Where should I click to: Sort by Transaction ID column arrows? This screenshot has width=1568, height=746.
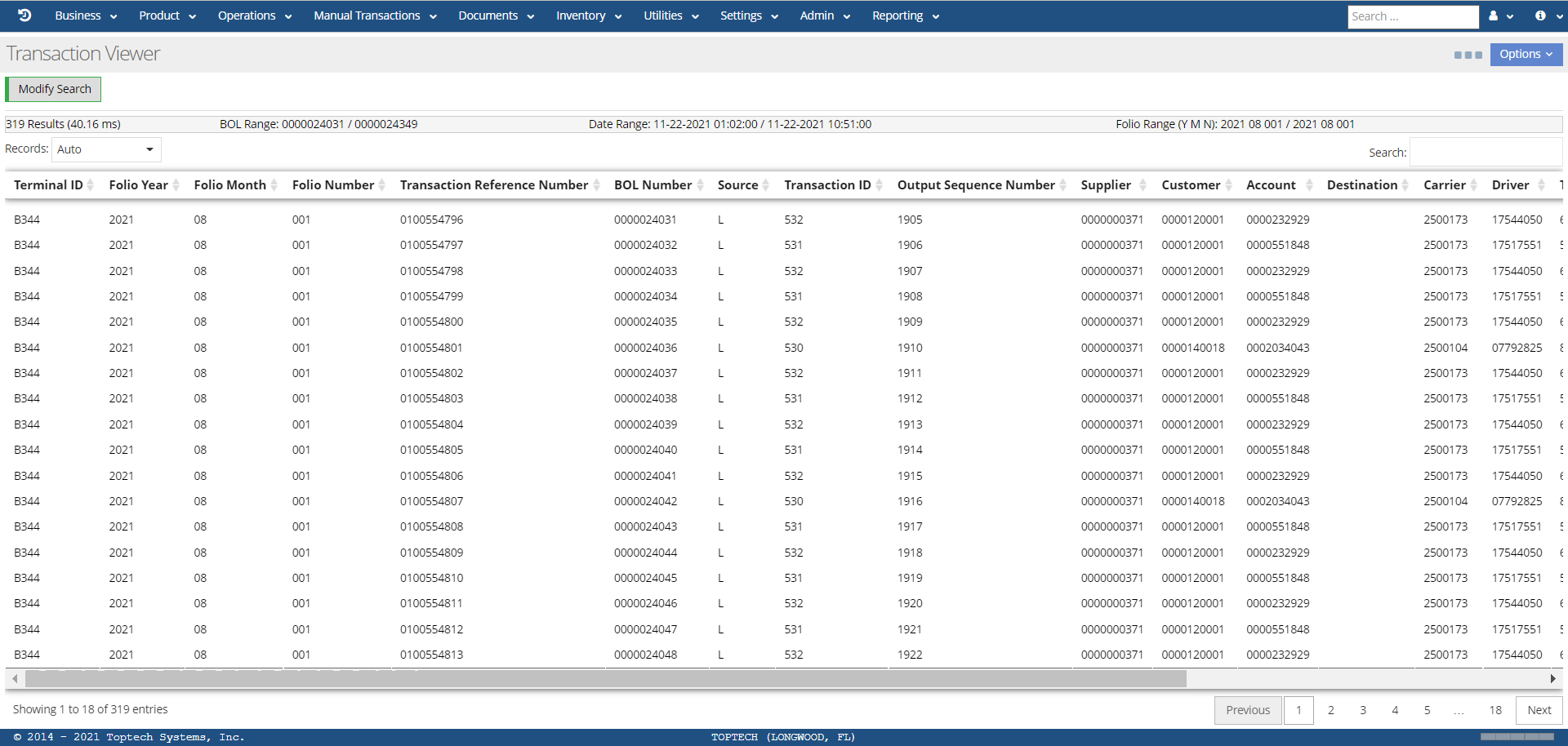880,185
